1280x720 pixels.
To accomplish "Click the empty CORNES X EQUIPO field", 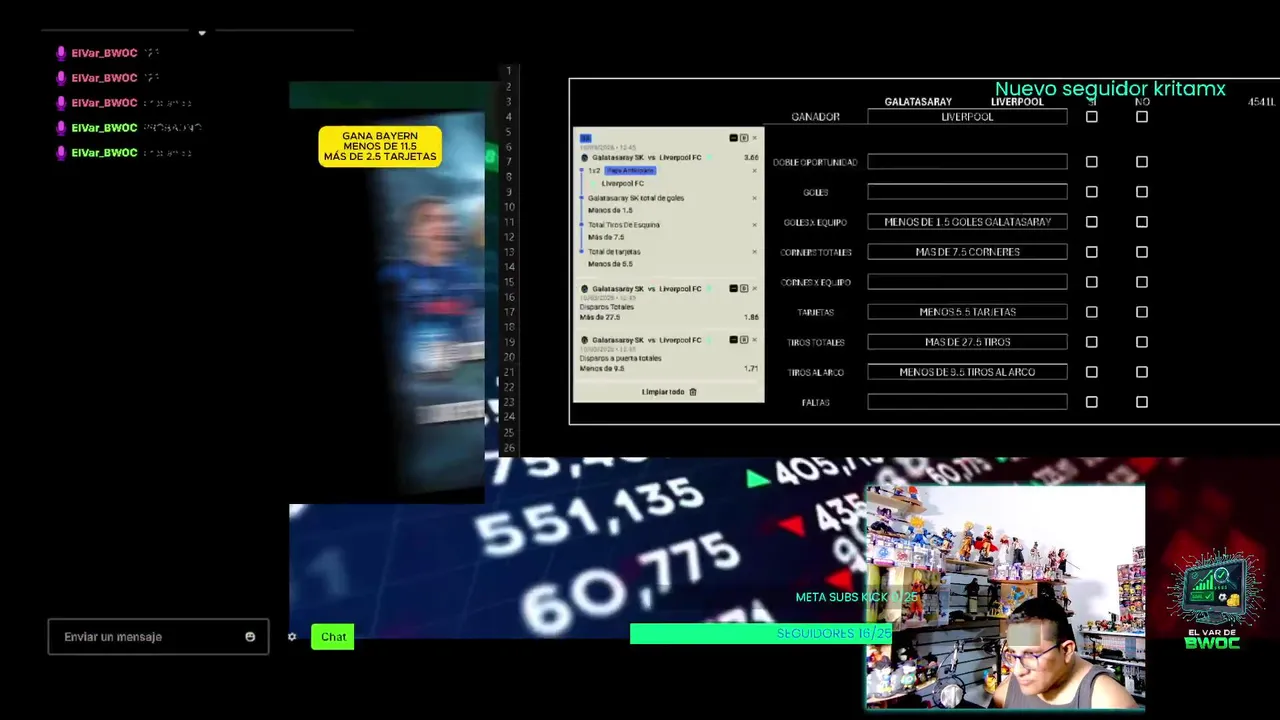I will 967,282.
